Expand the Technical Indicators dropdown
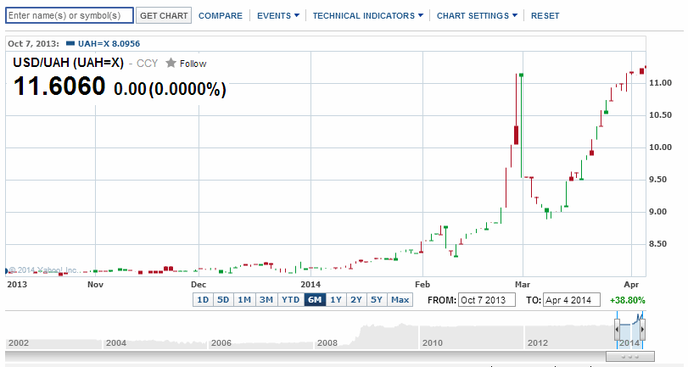688x367 pixels. [368, 16]
